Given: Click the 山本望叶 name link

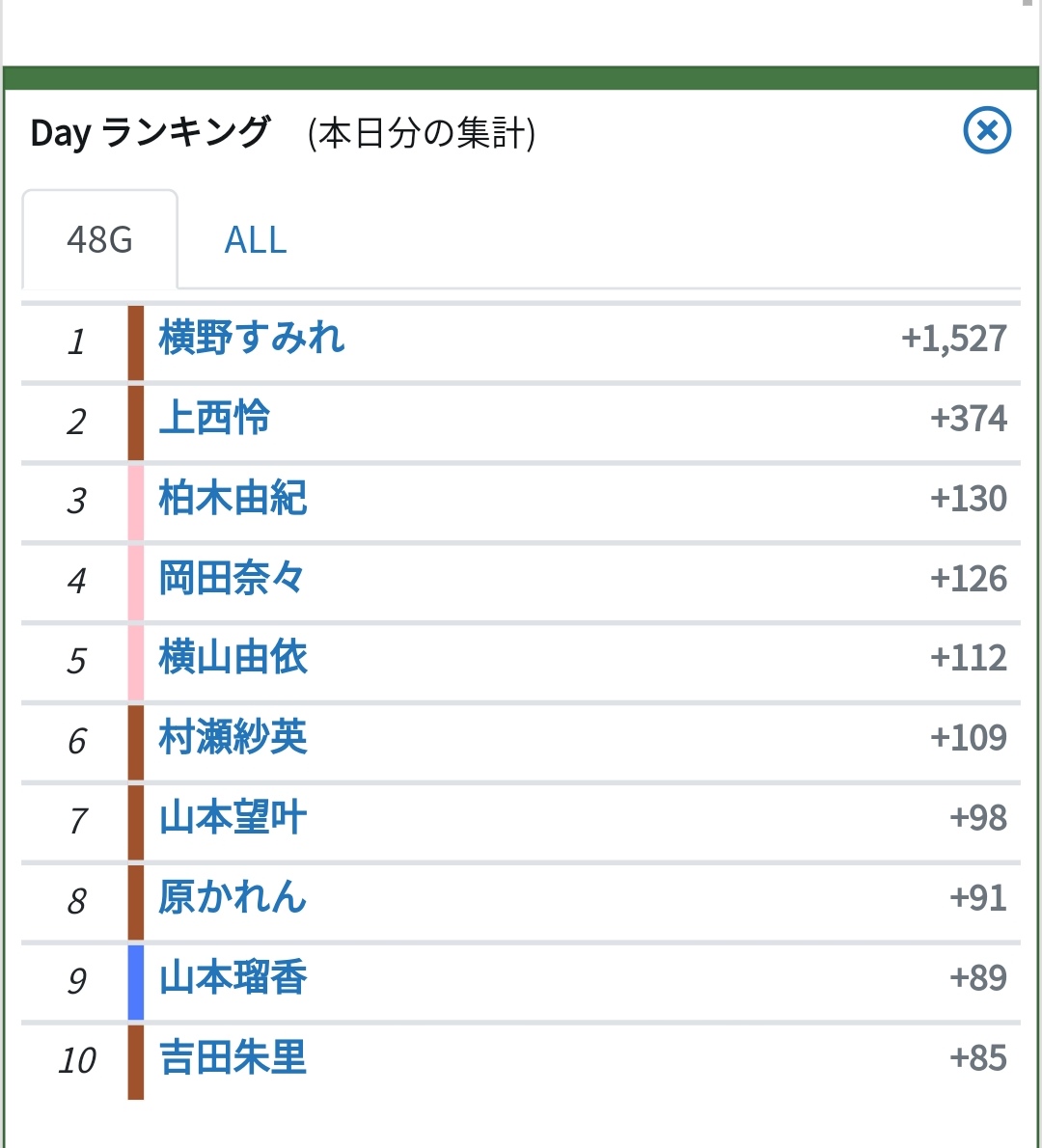Looking at the screenshot, I should pyautogui.click(x=233, y=819).
